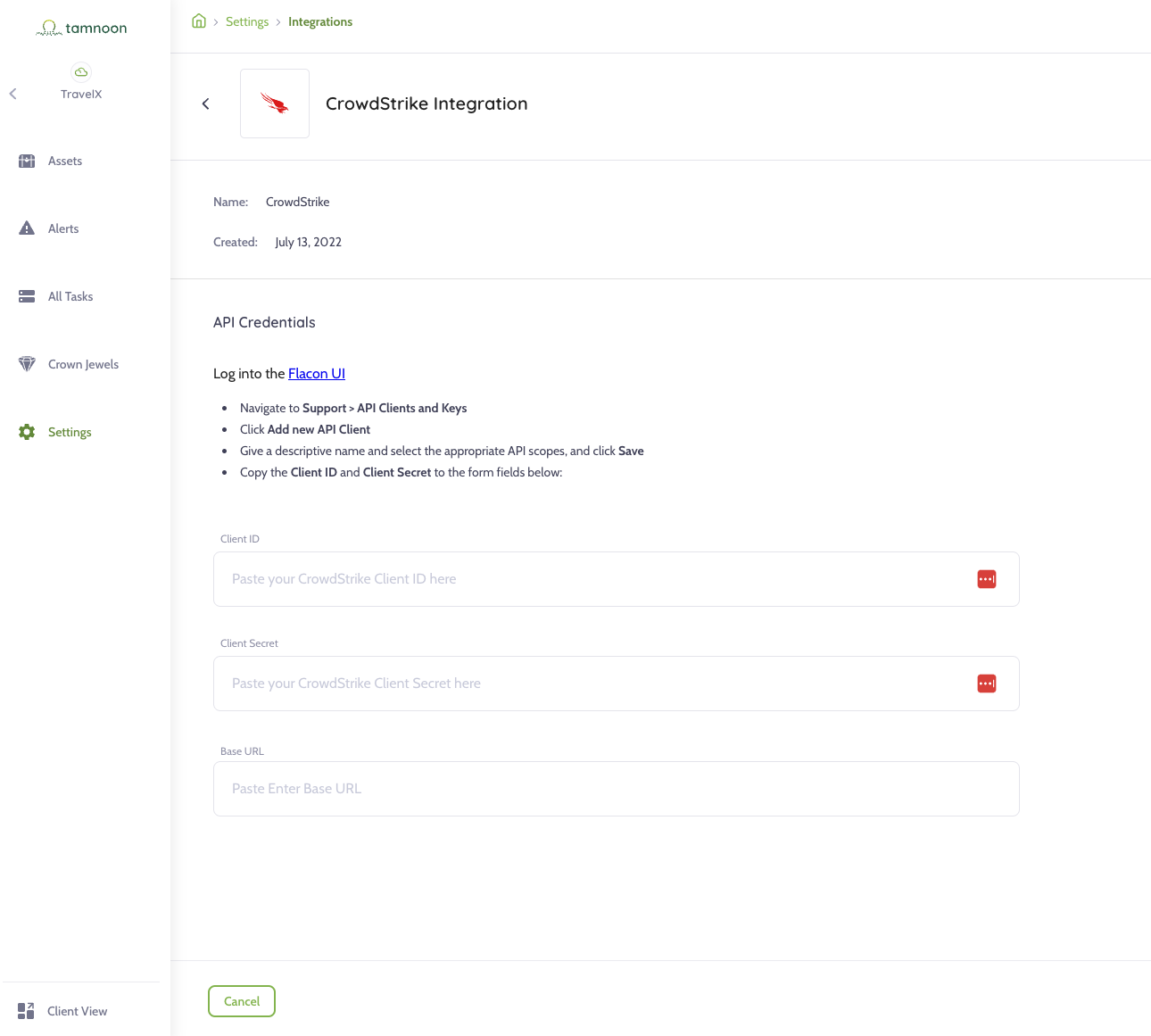
Task: Open the Flacon UI link
Action: point(317,374)
